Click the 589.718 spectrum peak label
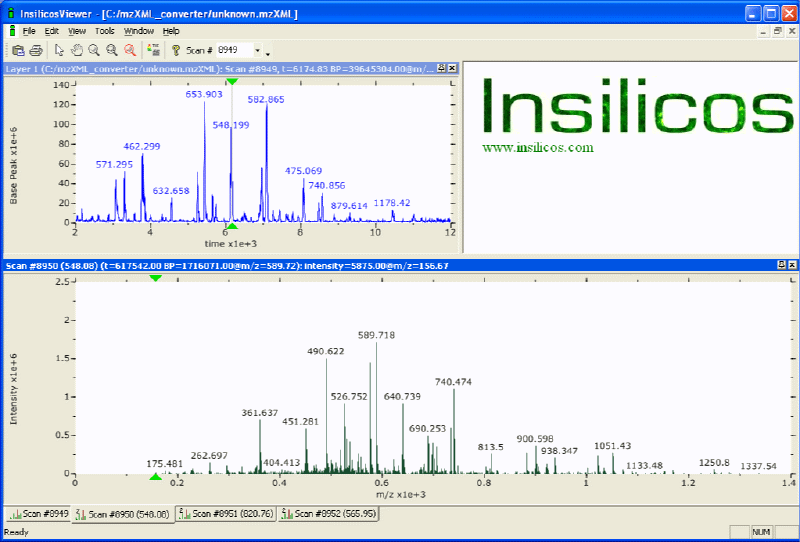Viewport: 800px width, 542px height. 376,335
